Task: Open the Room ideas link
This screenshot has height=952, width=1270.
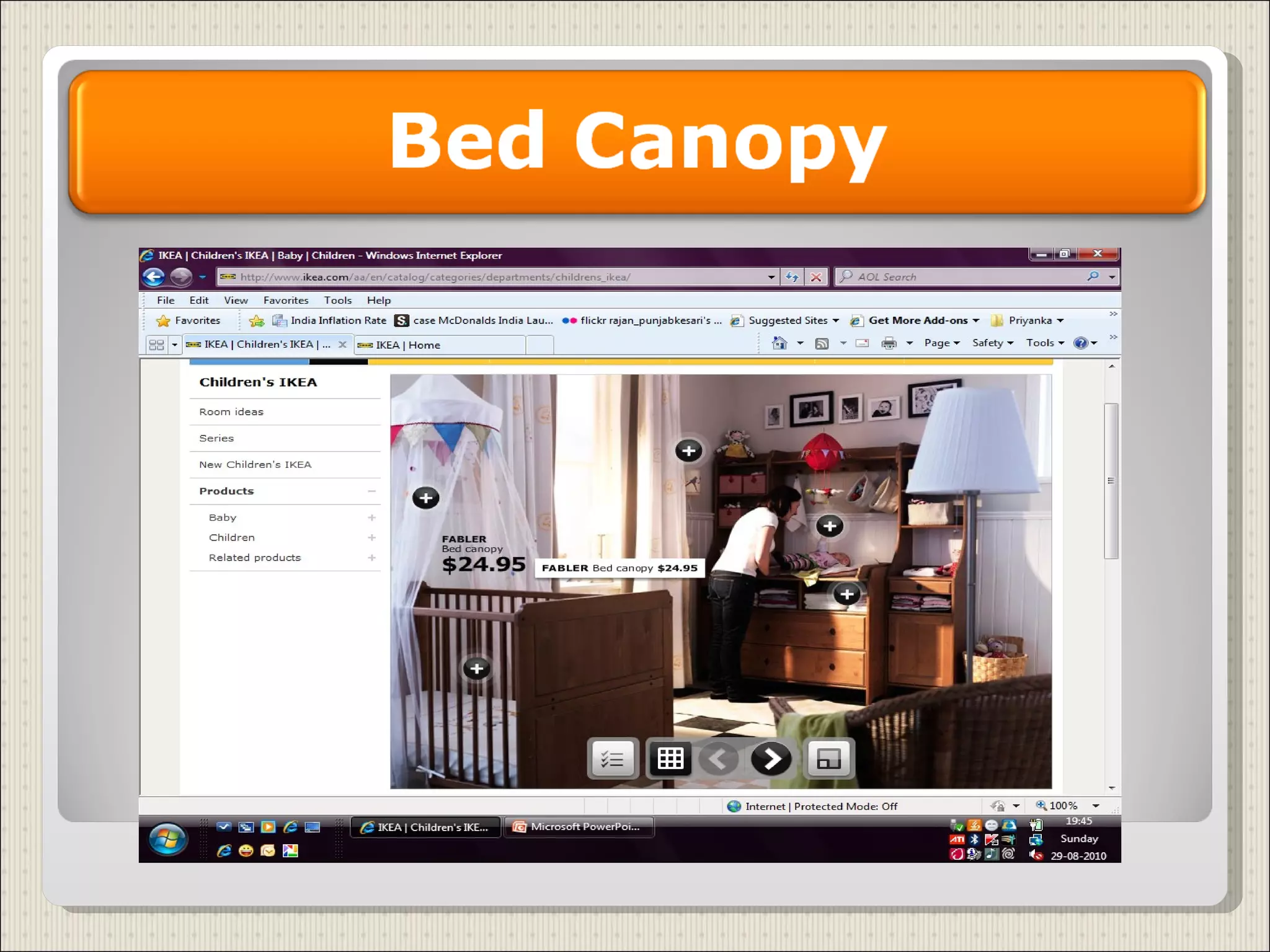Action: point(231,412)
